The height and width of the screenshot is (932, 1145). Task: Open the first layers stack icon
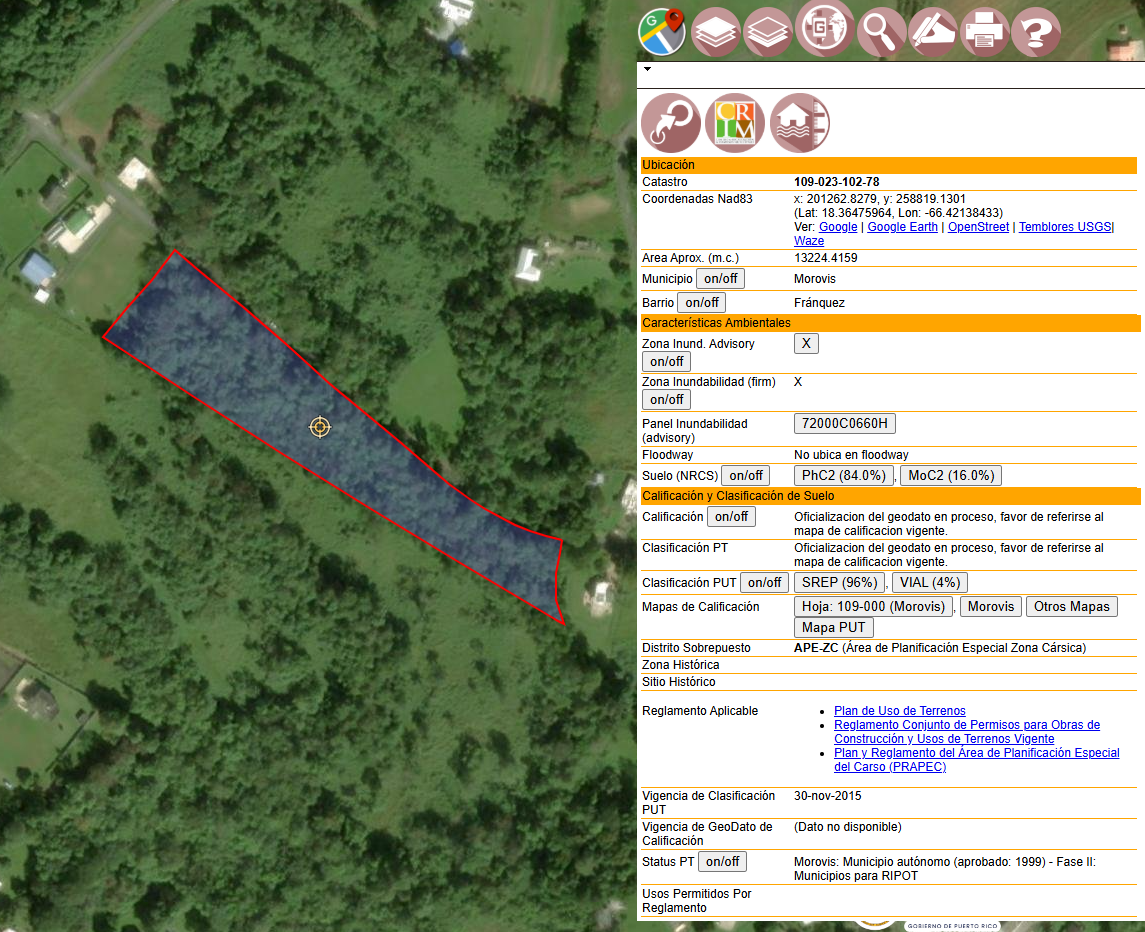coord(715,32)
